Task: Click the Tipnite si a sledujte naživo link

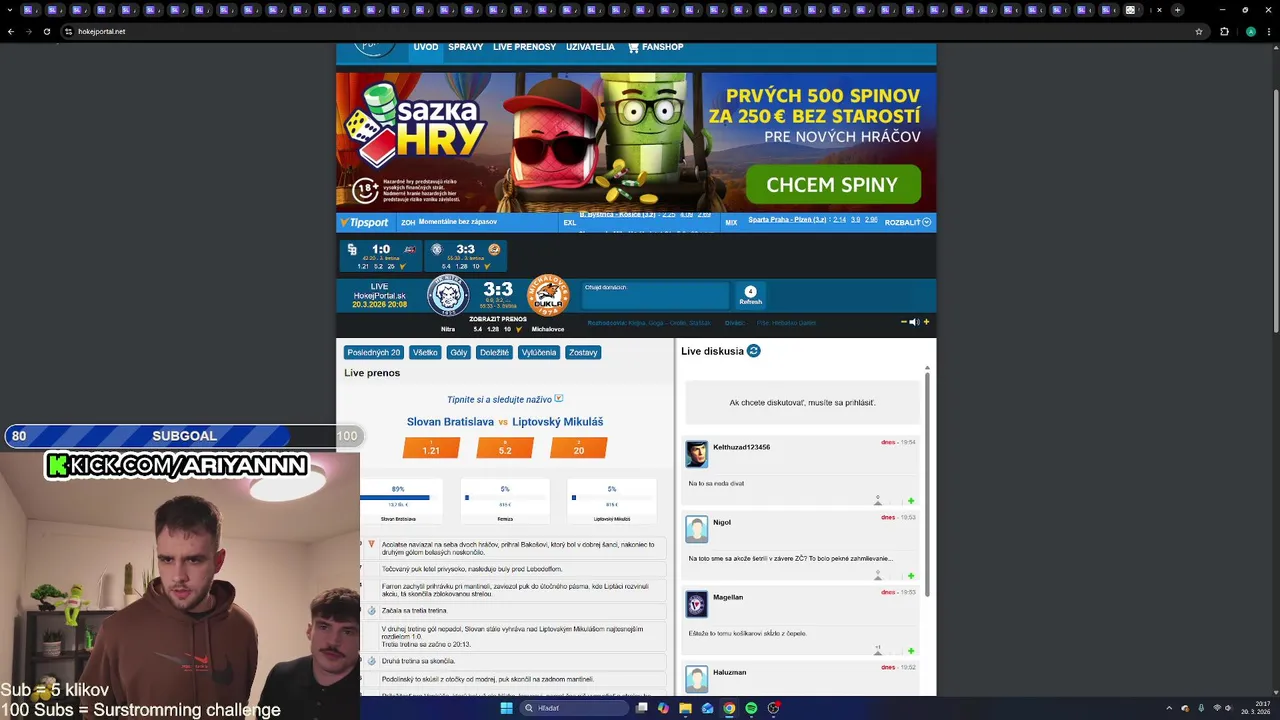Action: coord(505,399)
